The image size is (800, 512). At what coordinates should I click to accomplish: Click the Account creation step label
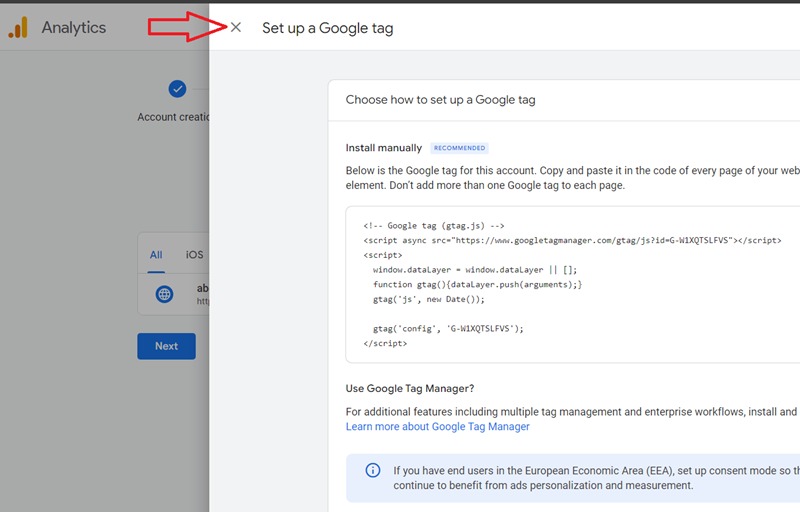tap(173, 117)
